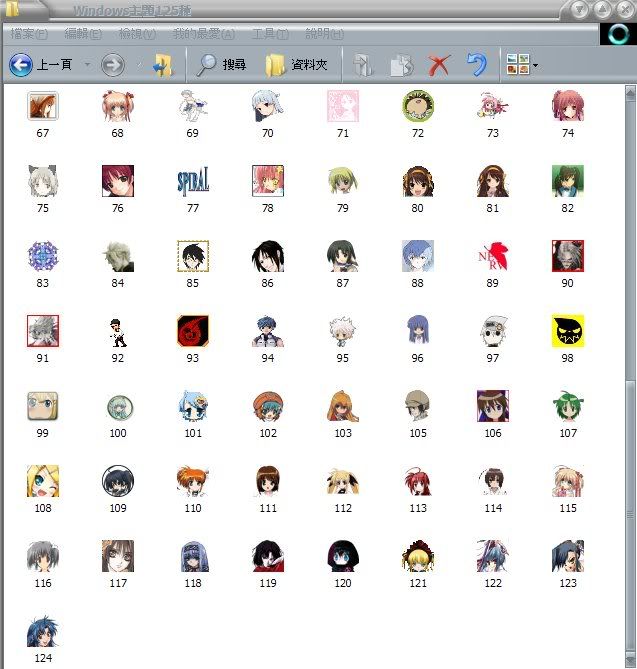The width and height of the screenshot is (637, 669).
Task: Click the file name 69
Action: coord(192,133)
